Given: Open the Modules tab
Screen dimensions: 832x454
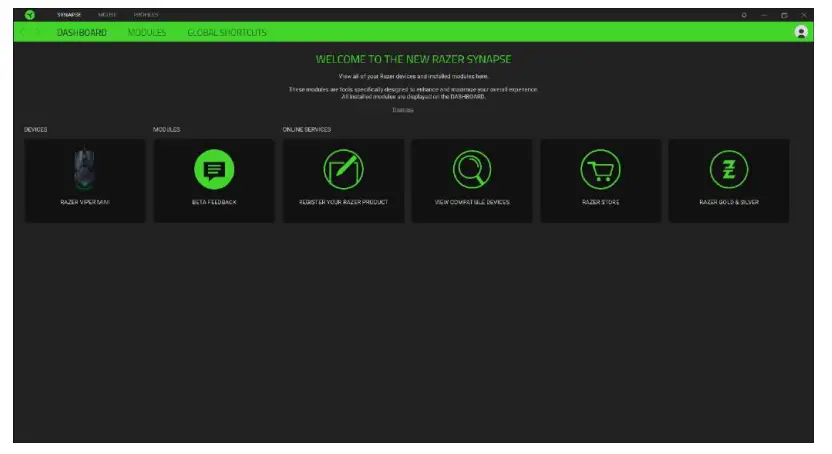Looking at the screenshot, I should click(146, 32).
